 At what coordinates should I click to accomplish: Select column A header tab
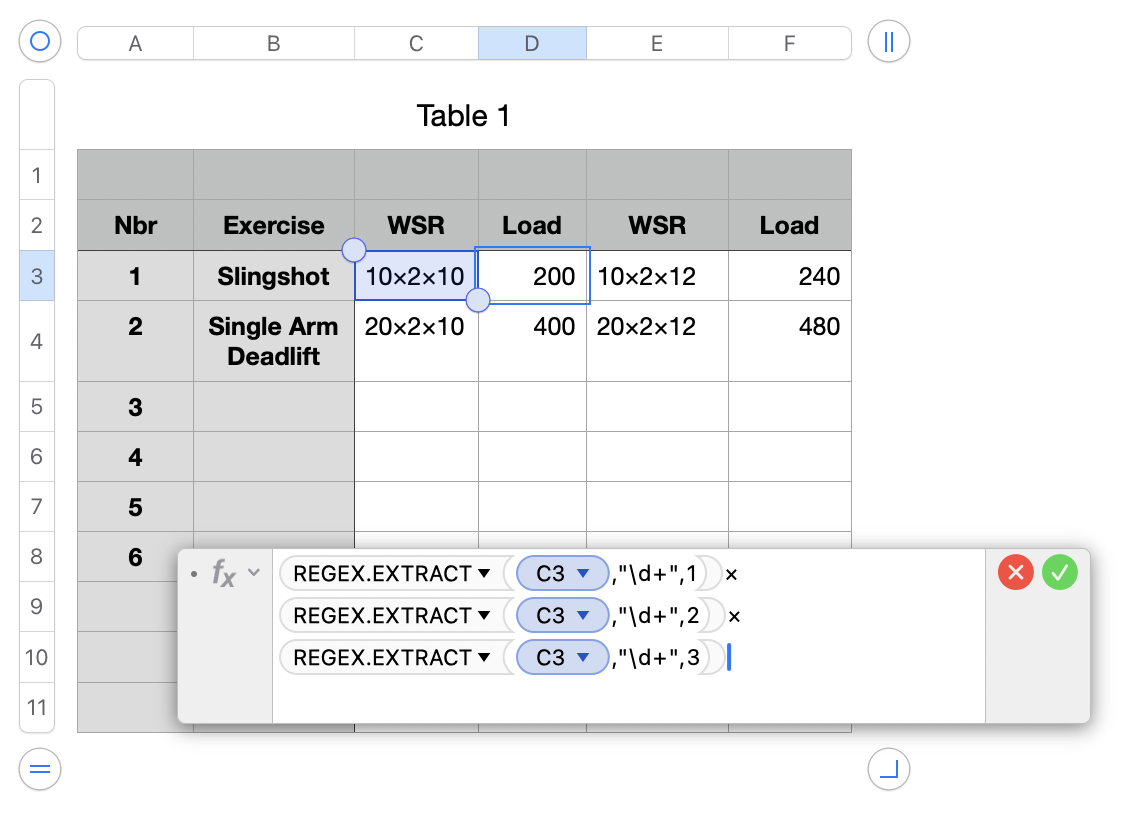point(135,43)
